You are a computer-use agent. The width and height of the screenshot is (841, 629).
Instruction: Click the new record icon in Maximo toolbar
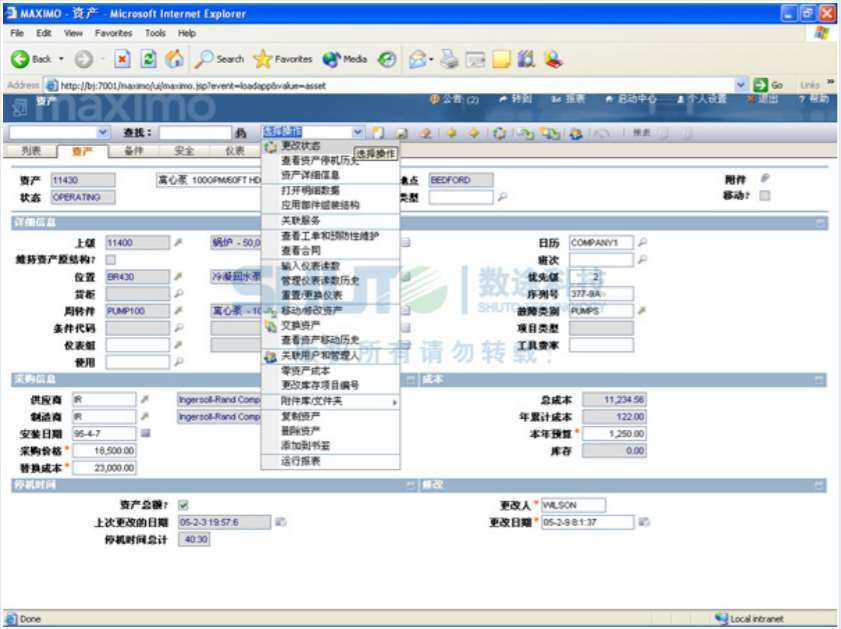click(x=379, y=132)
